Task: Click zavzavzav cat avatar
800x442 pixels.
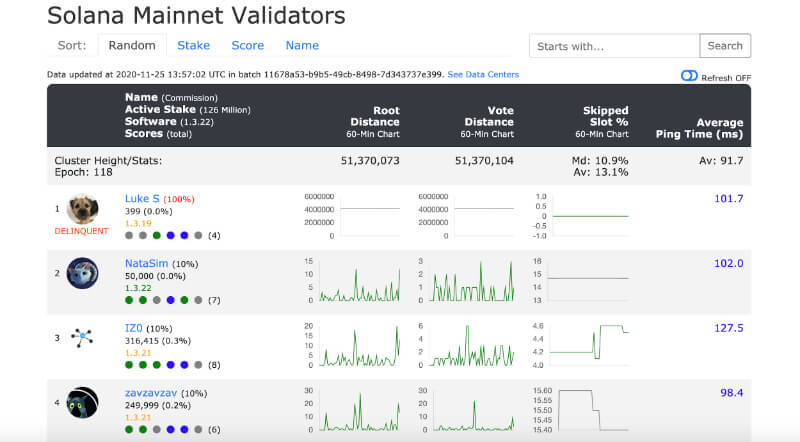Action: tap(82, 402)
